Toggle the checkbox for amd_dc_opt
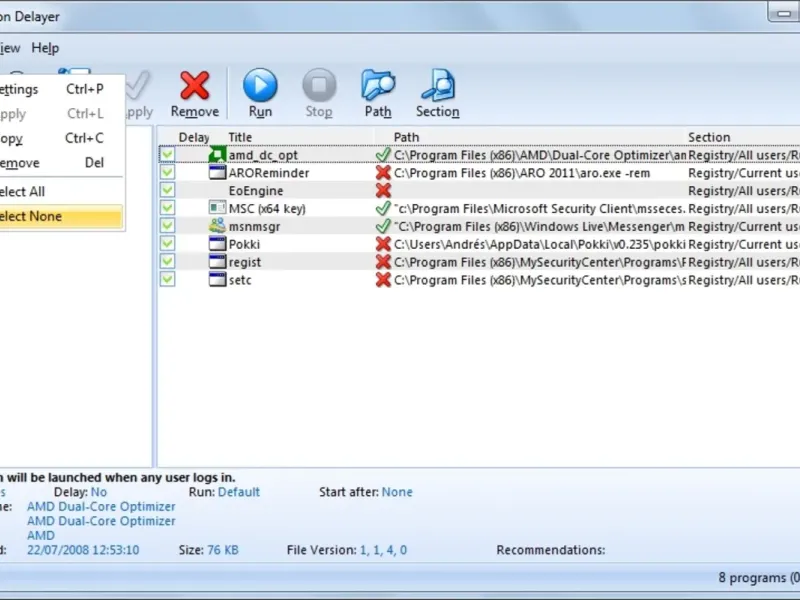Screen dimensions: 800x600 167,154
